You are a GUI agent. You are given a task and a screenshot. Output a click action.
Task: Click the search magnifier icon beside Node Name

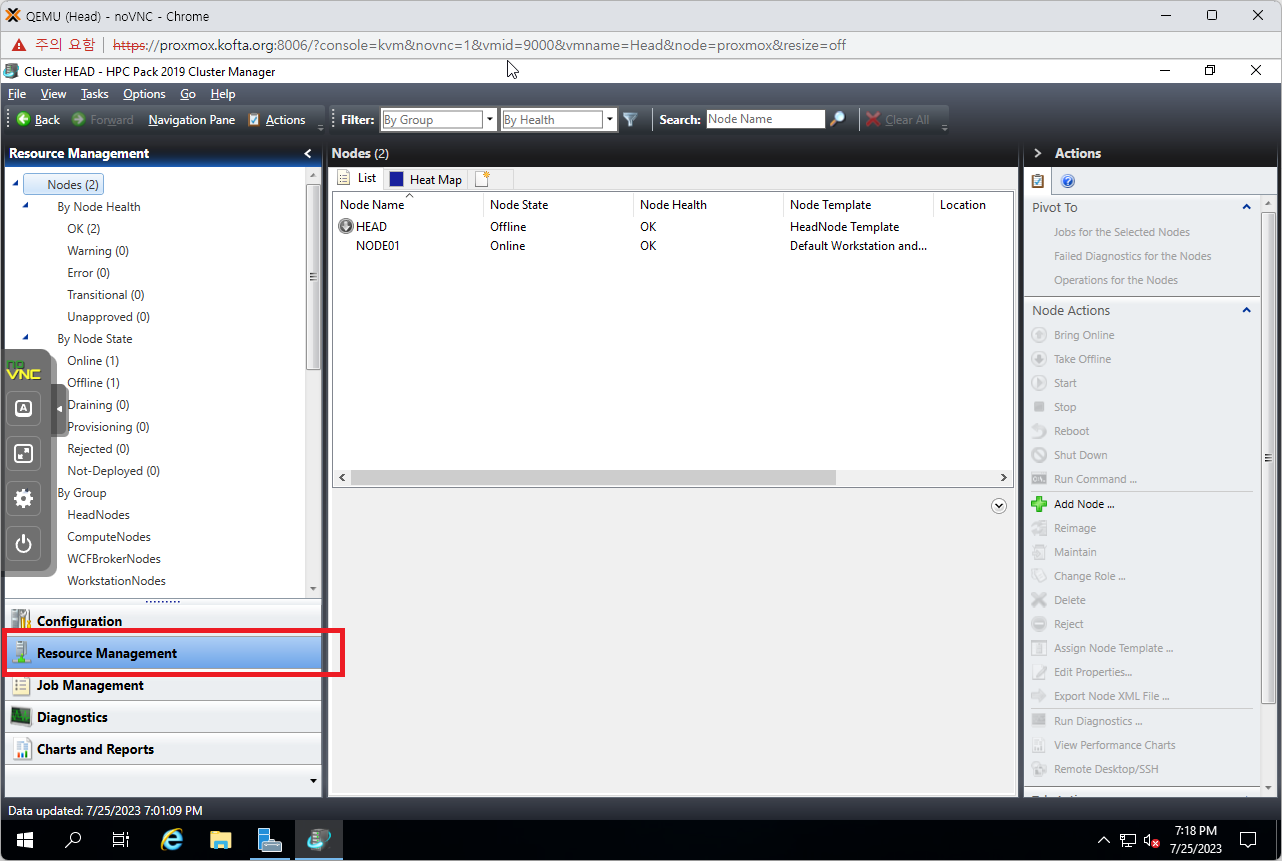[x=838, y=119]
